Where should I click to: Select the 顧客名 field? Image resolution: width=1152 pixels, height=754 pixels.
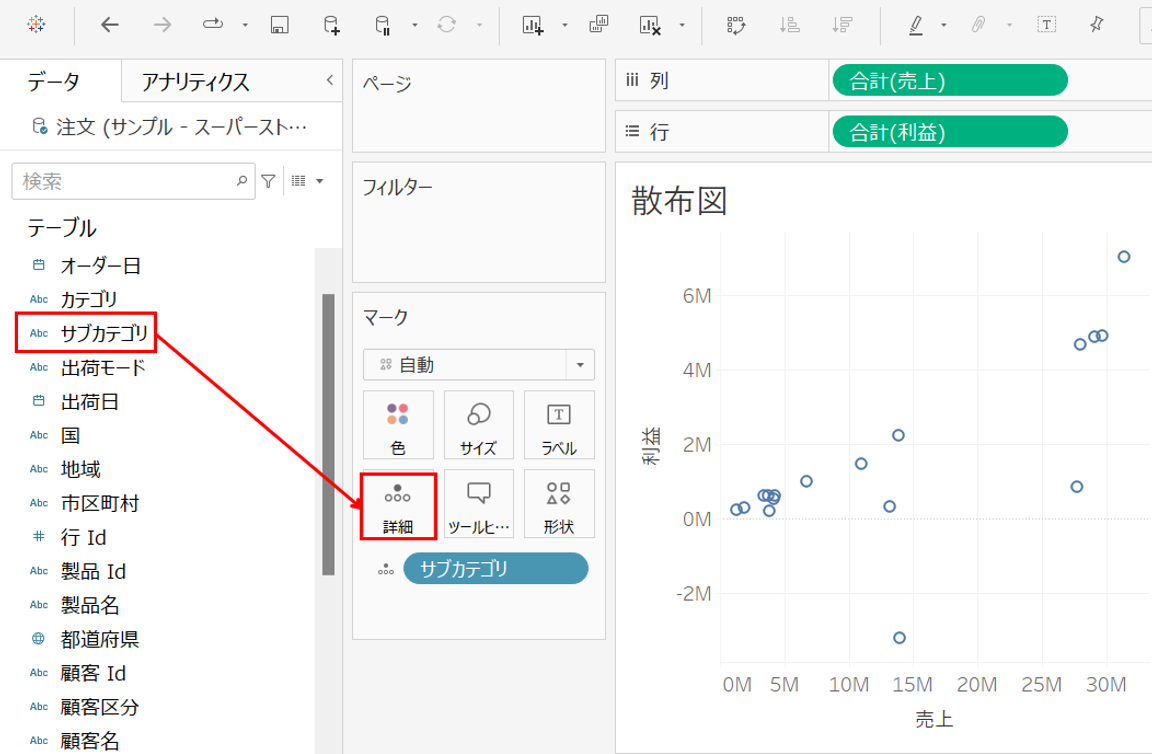coord(90,741)
